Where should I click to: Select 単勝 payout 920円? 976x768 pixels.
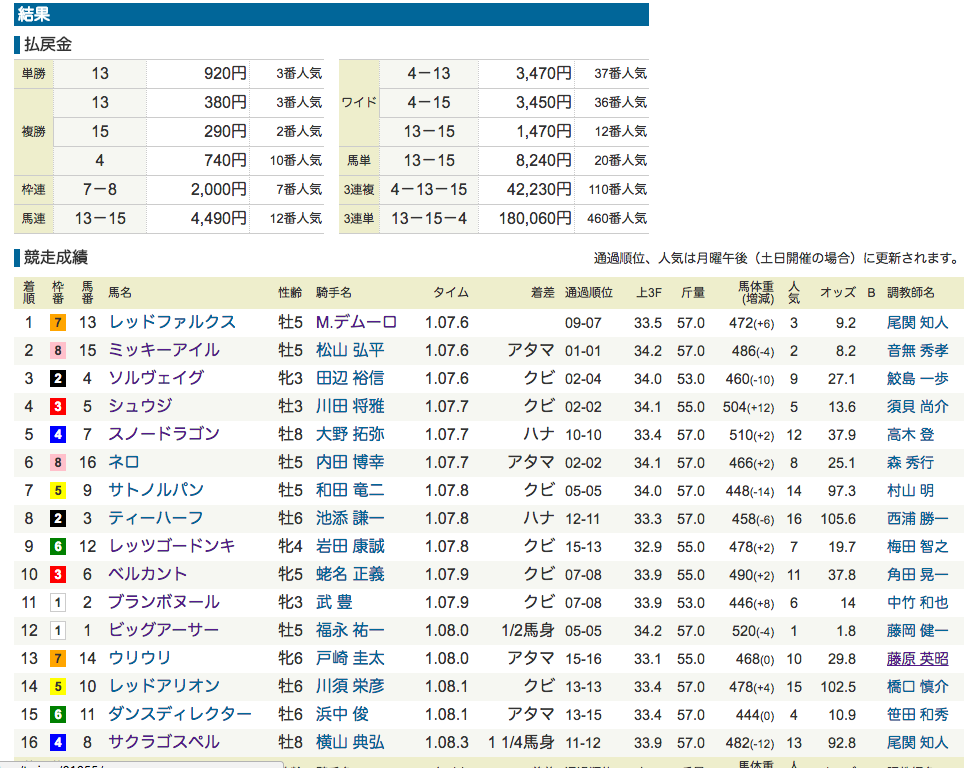(x=225, y=73)
